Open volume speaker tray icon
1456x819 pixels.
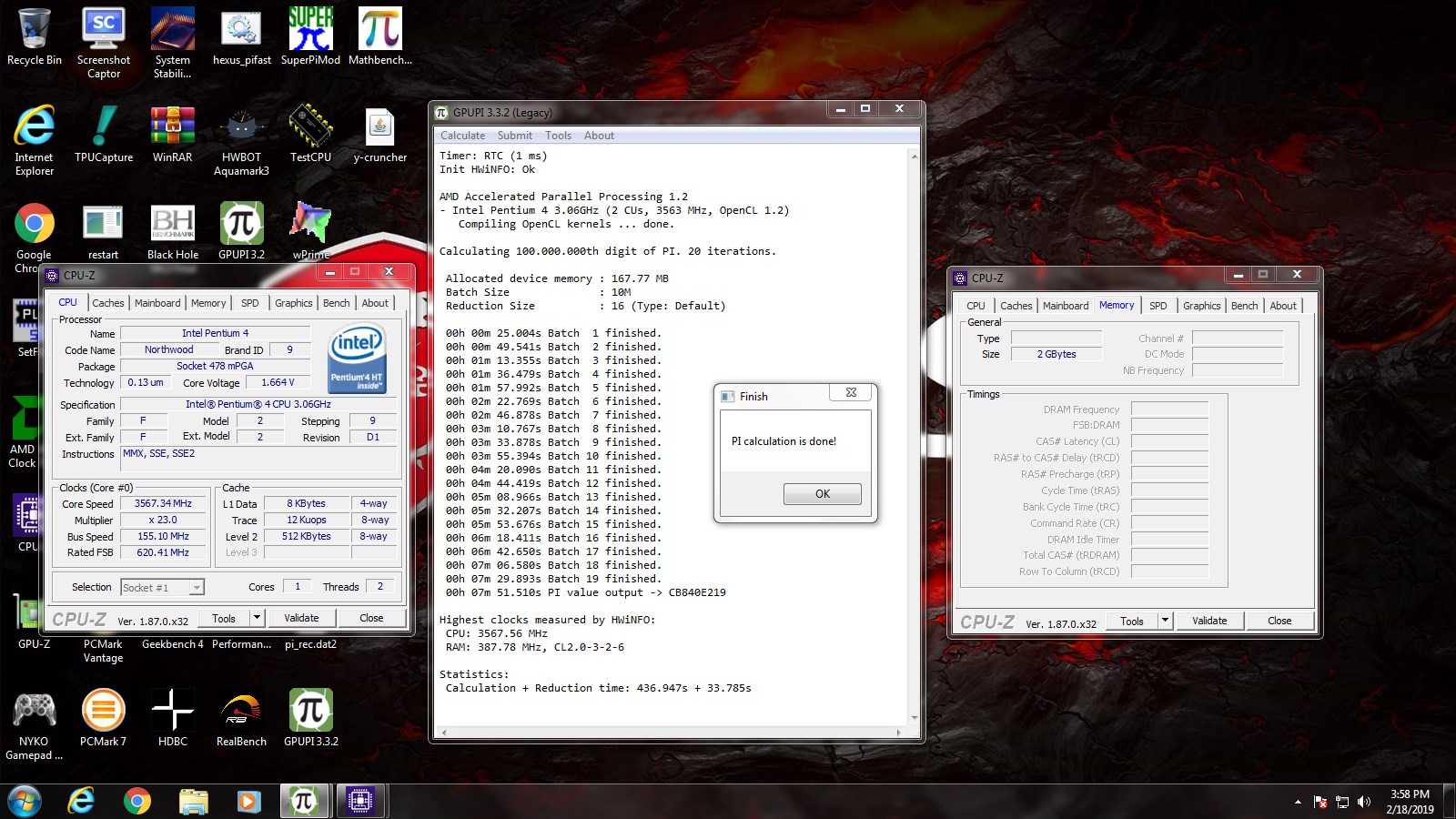pyautogui.click(x=1363, y=802)
